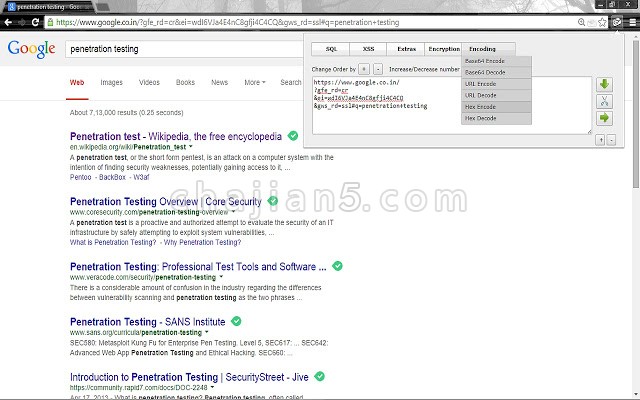The height and width of the screenshot is (400, 640).
Task: Open Penetration Testing Professional Test Tools link
Action: (198, 267)
